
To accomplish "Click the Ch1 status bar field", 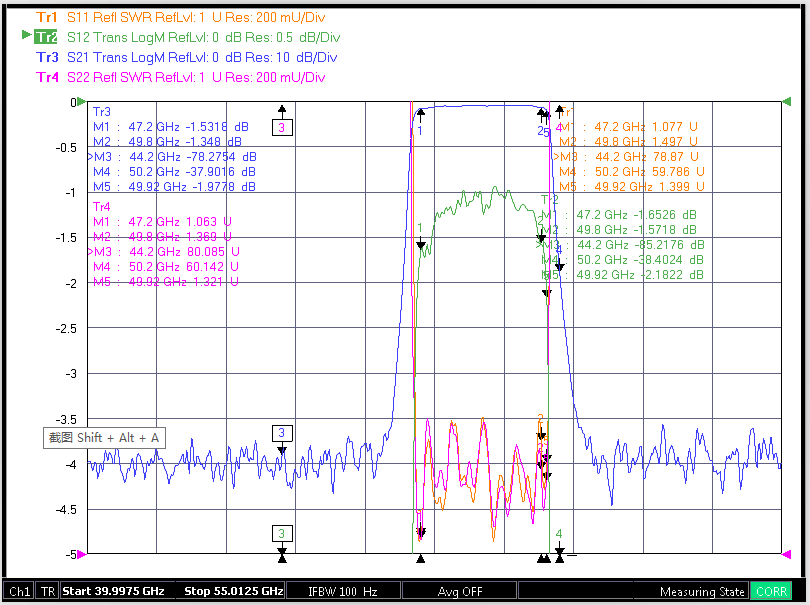I will (19, 592).
